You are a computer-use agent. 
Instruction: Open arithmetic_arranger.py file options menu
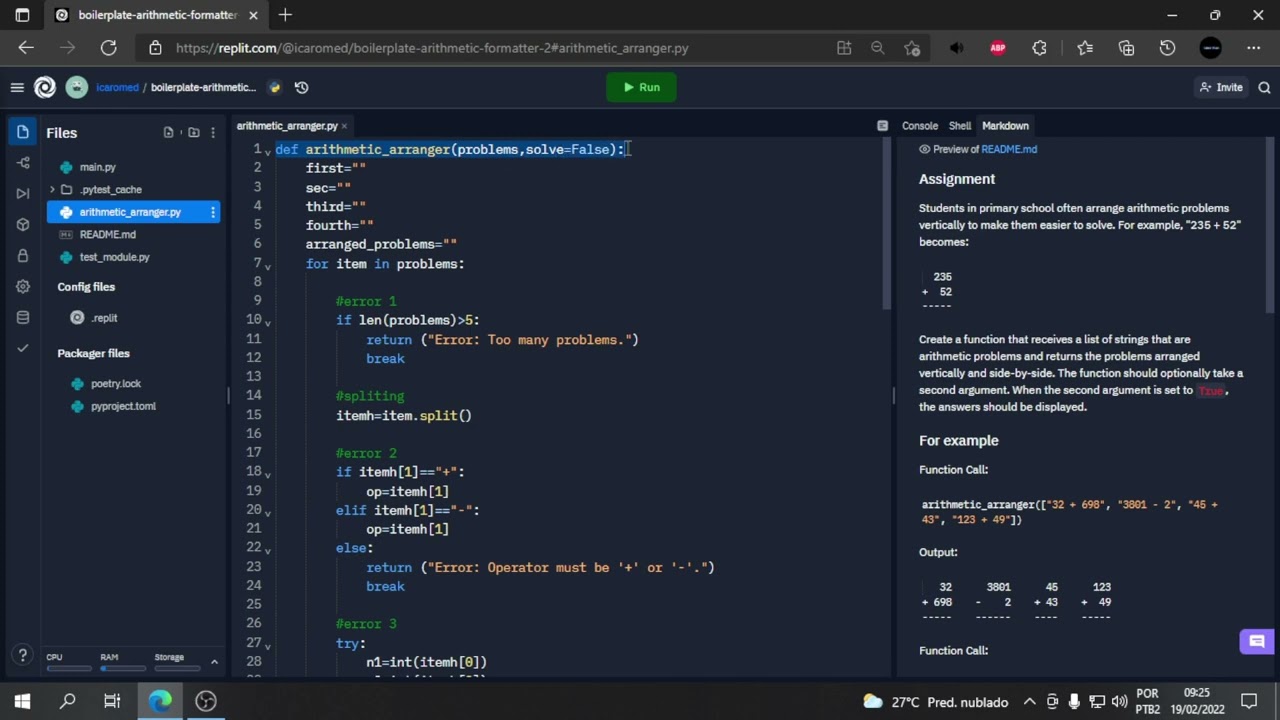click(x=212, y=212)
